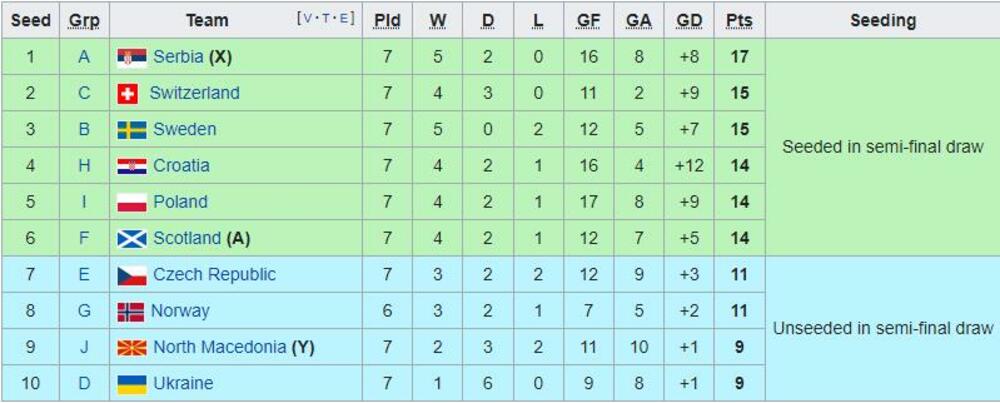Go to Group A link for Serbia
The height and width of the screenshot is (403, 1000).
tap(84, 57)
